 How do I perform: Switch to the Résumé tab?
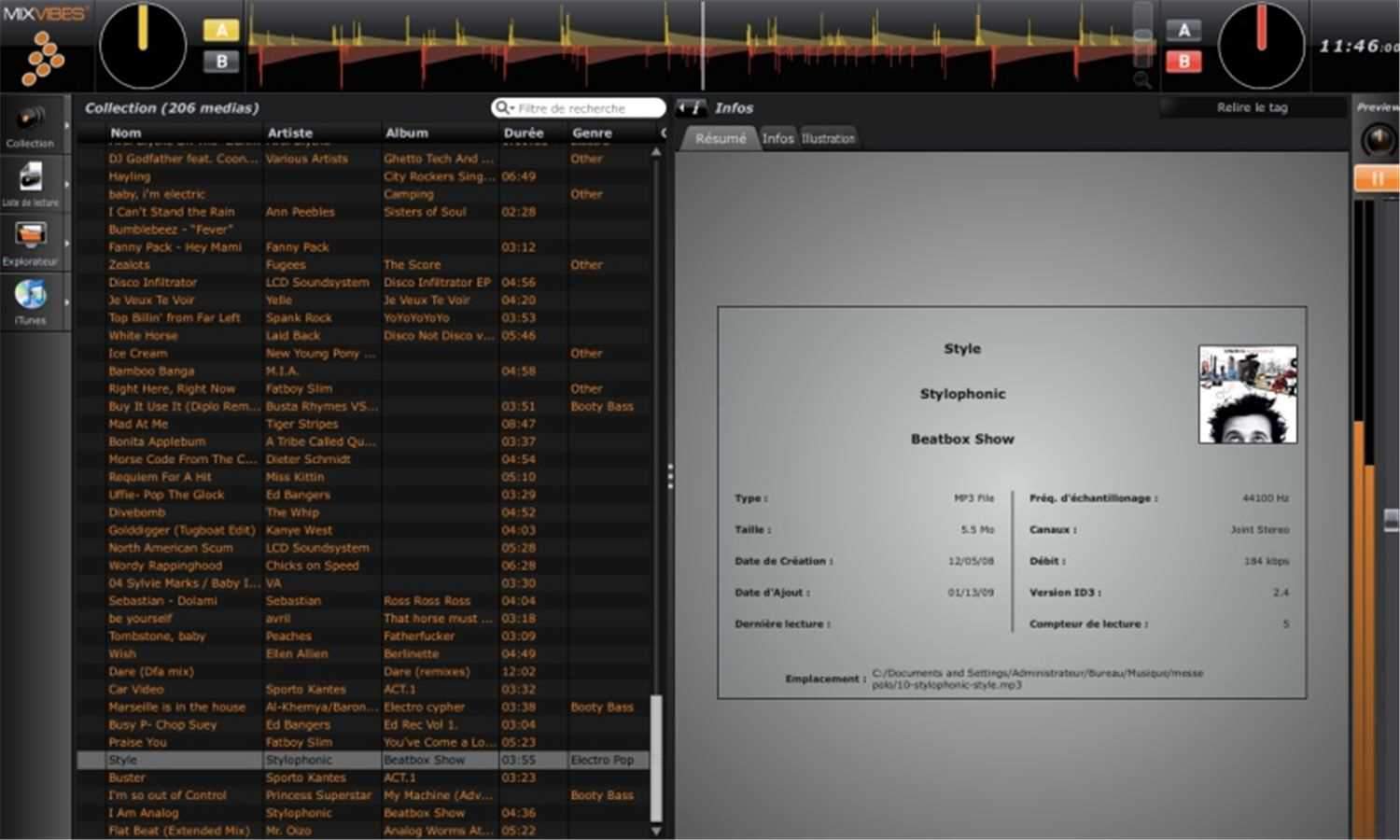coord(720,138)
